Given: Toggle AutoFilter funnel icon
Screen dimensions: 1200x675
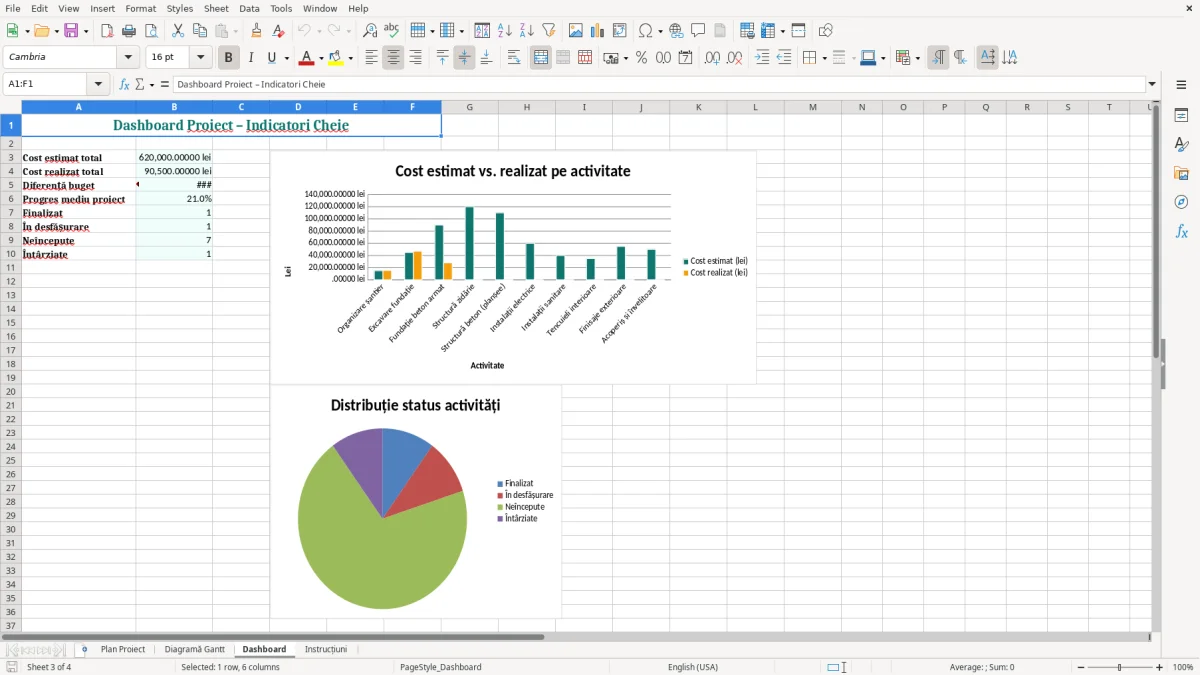Looking at the screenshot, I should click(549, 31).
